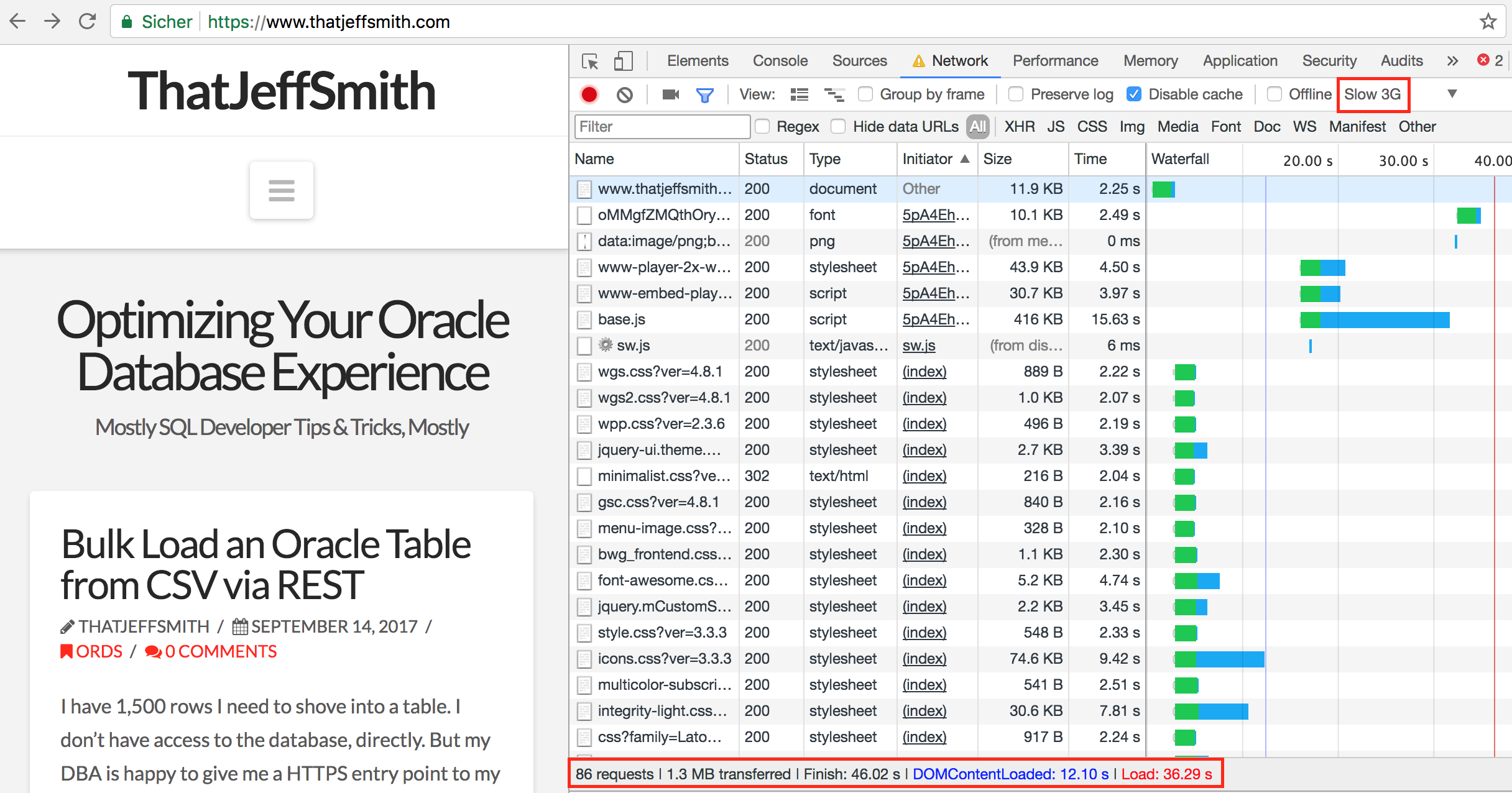The width and height of the screenshot is (1512, 793).
Task: Sort requests by Name column
Action: [654, 159]
